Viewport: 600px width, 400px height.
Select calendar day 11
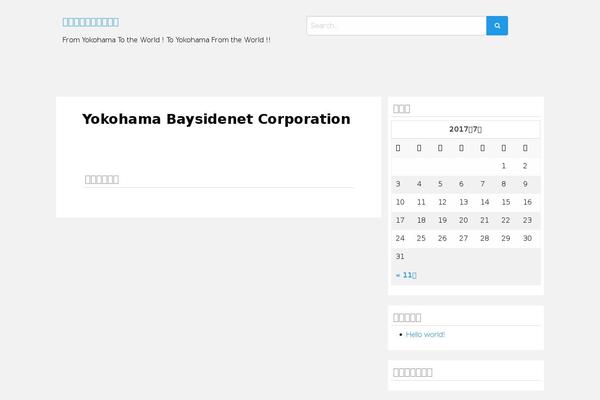(x=421, y=202)
